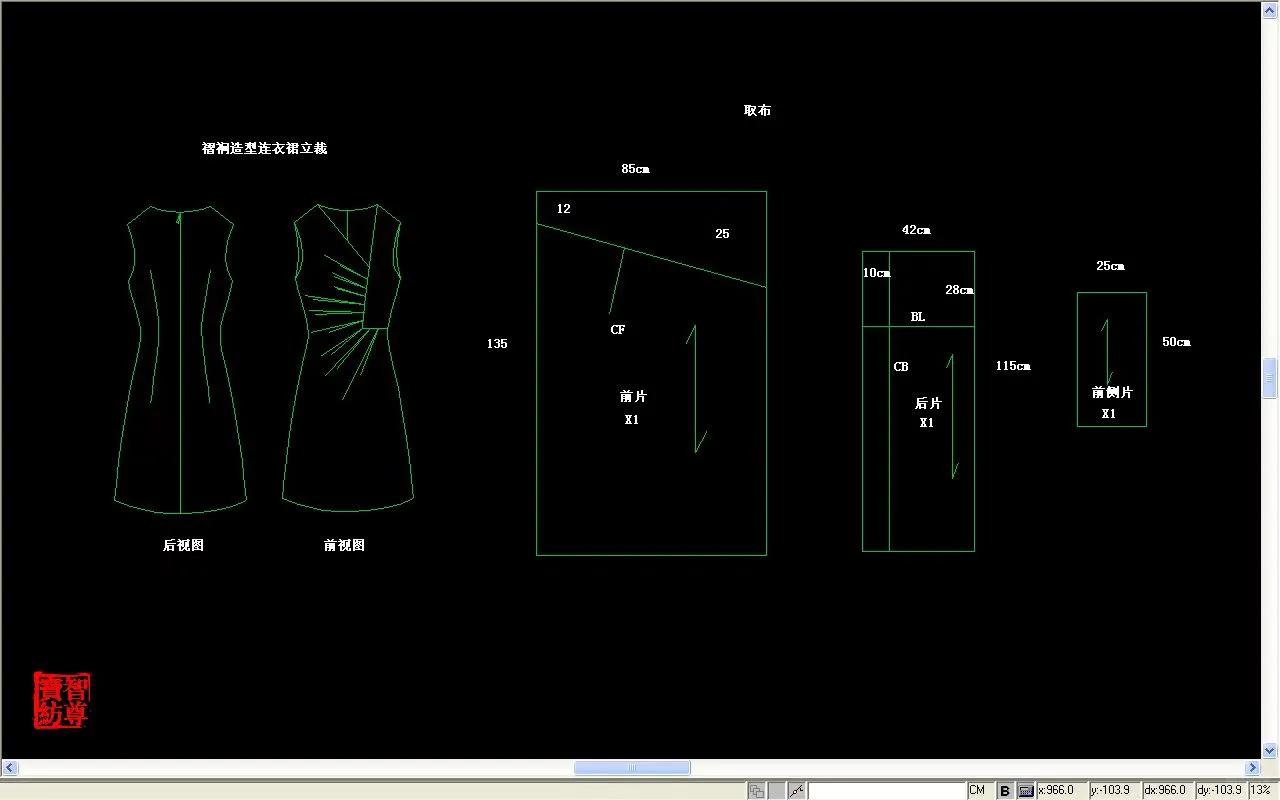The height and width of the screenshot is (800, 1280).
Task: Select the front view pleated dress drawing
Action: (x=348, y=359)
